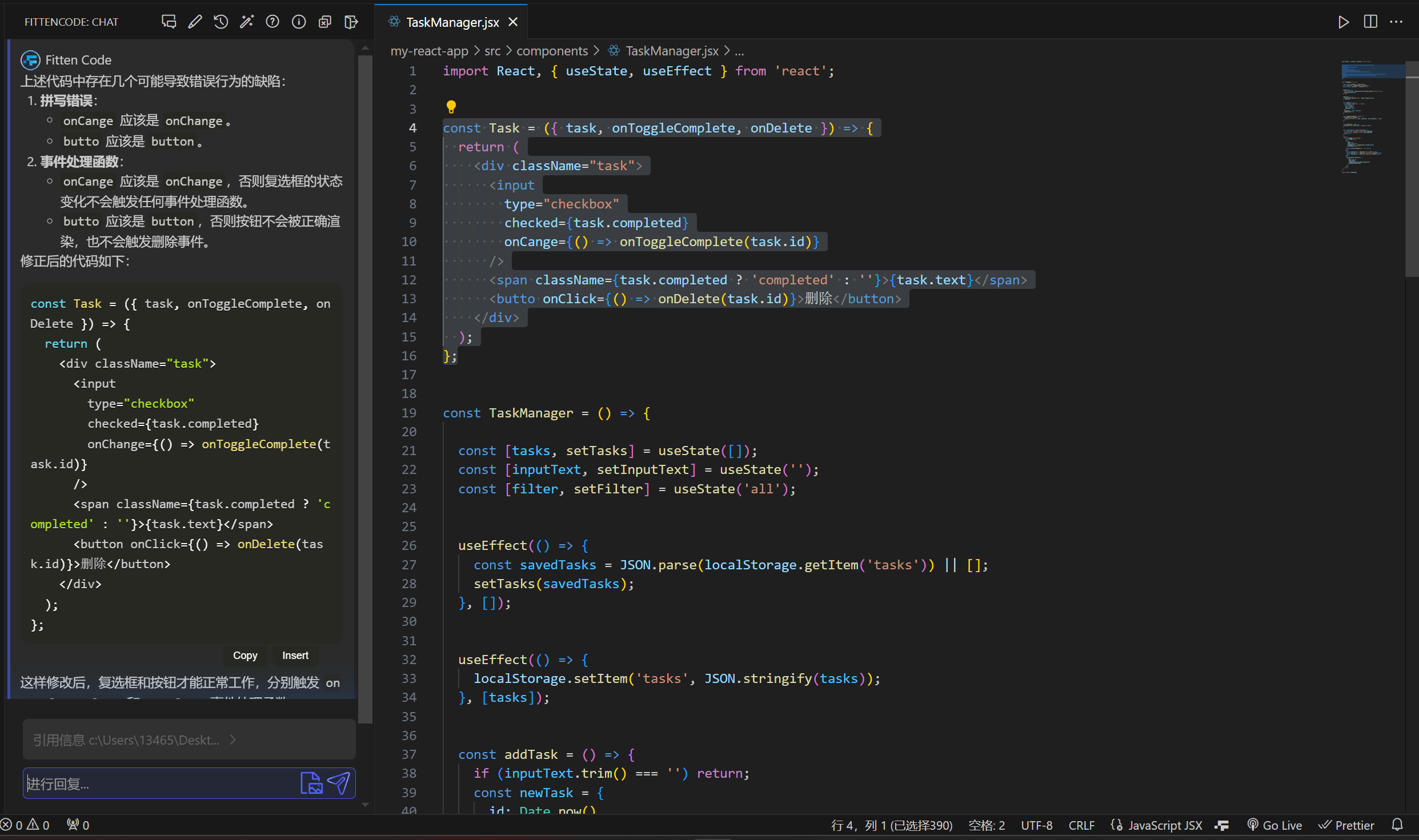Click the Copy button under code block
The image size is (1419, 840).
click(x=245, y=656)
